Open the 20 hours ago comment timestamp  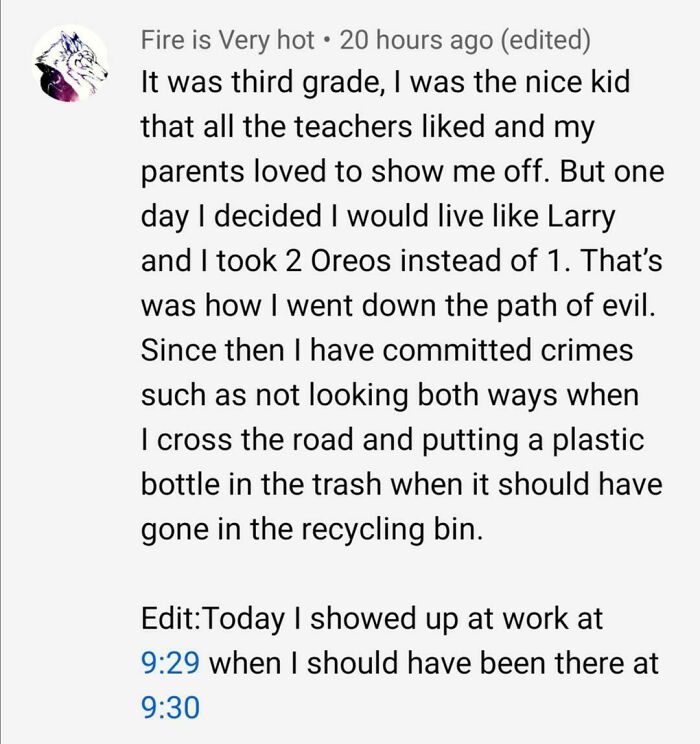click(417, 40)
